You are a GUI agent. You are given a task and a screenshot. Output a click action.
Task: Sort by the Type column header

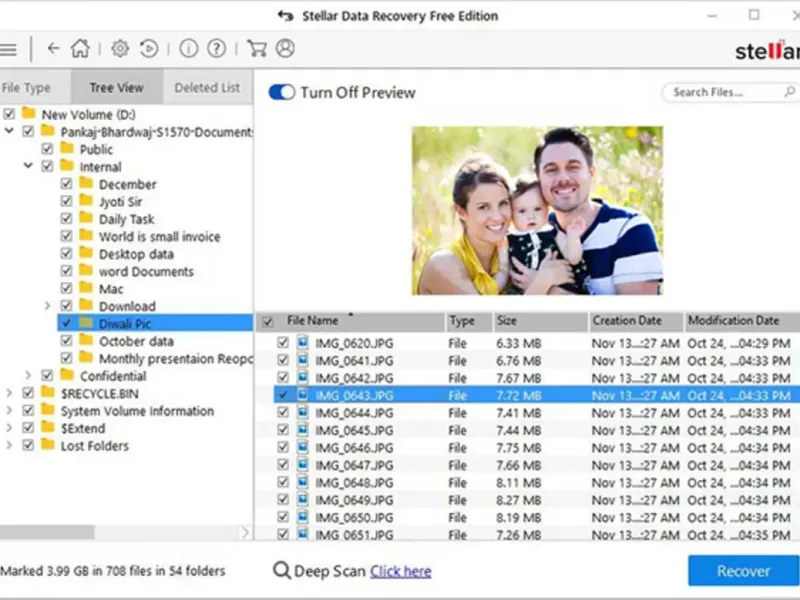pos(468,321)
